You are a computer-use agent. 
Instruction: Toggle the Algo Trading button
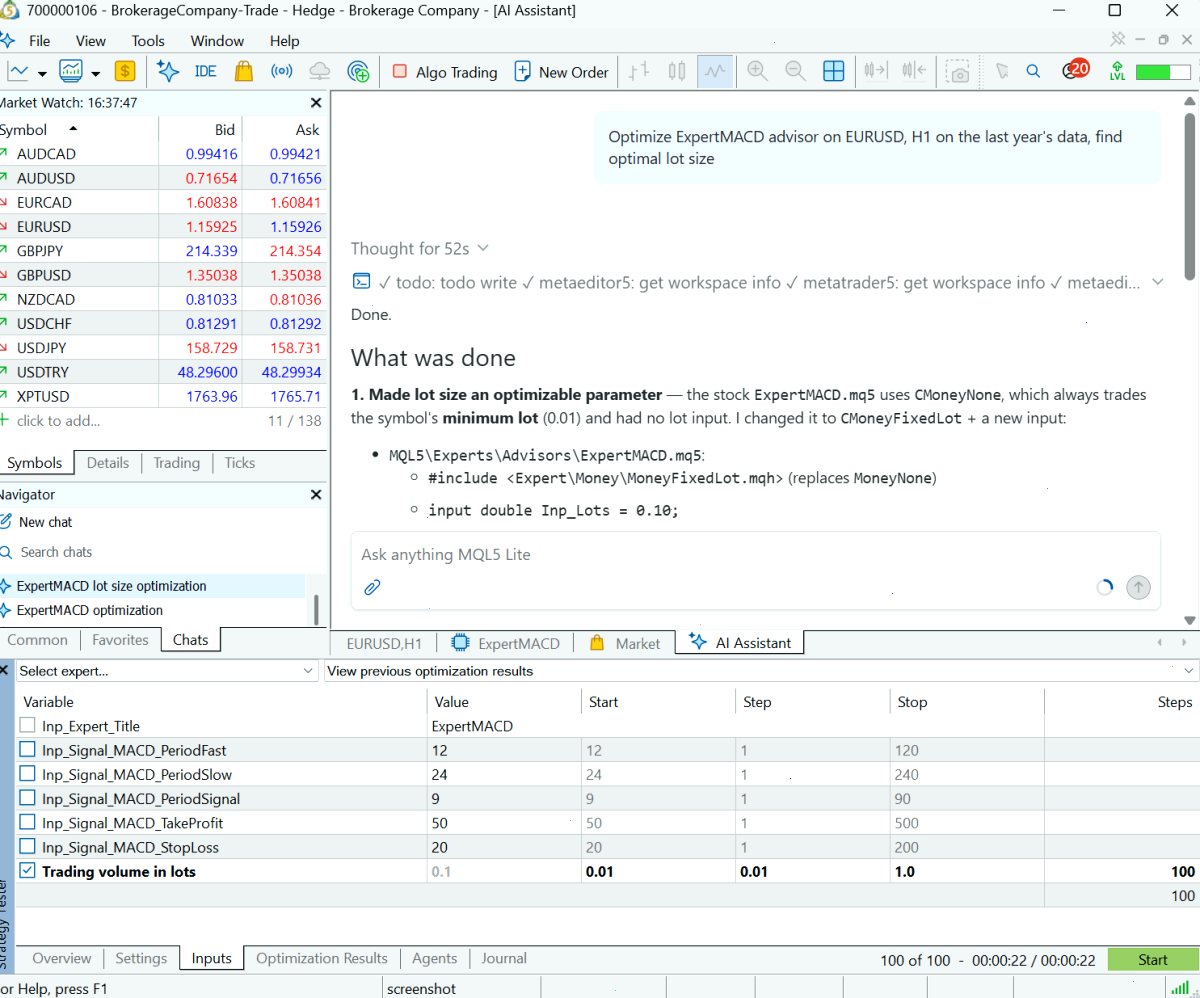[x=445, y=72]
